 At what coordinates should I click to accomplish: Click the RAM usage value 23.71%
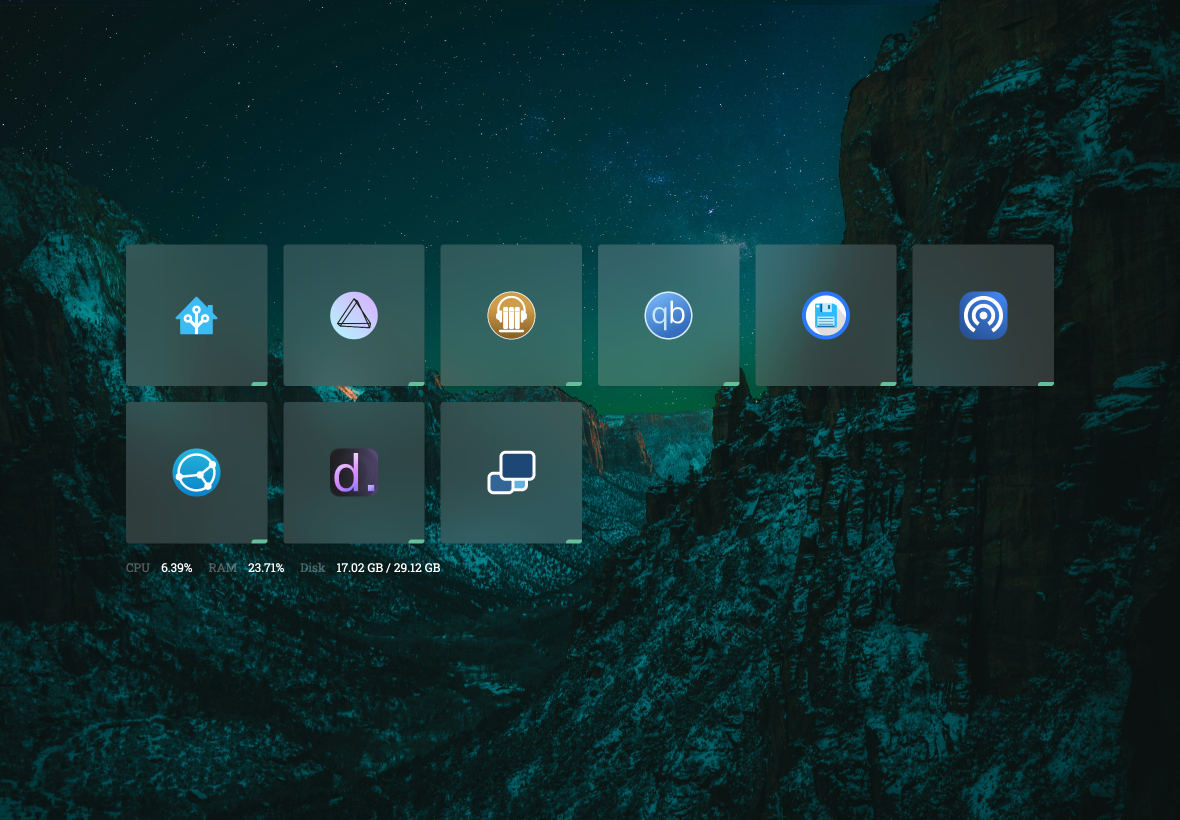266,568
